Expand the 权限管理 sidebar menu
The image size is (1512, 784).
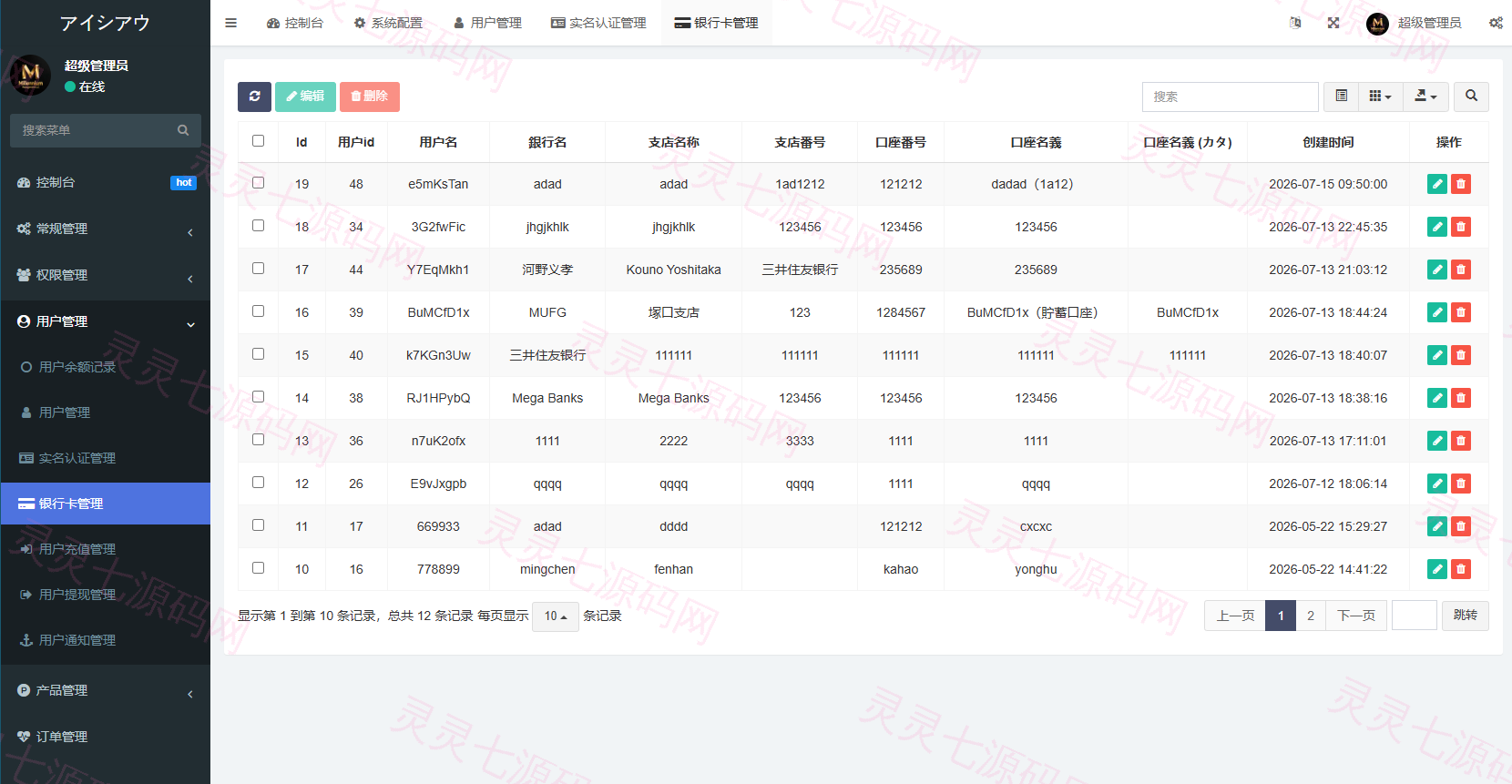pyautogui.click(x=106, y=276)
